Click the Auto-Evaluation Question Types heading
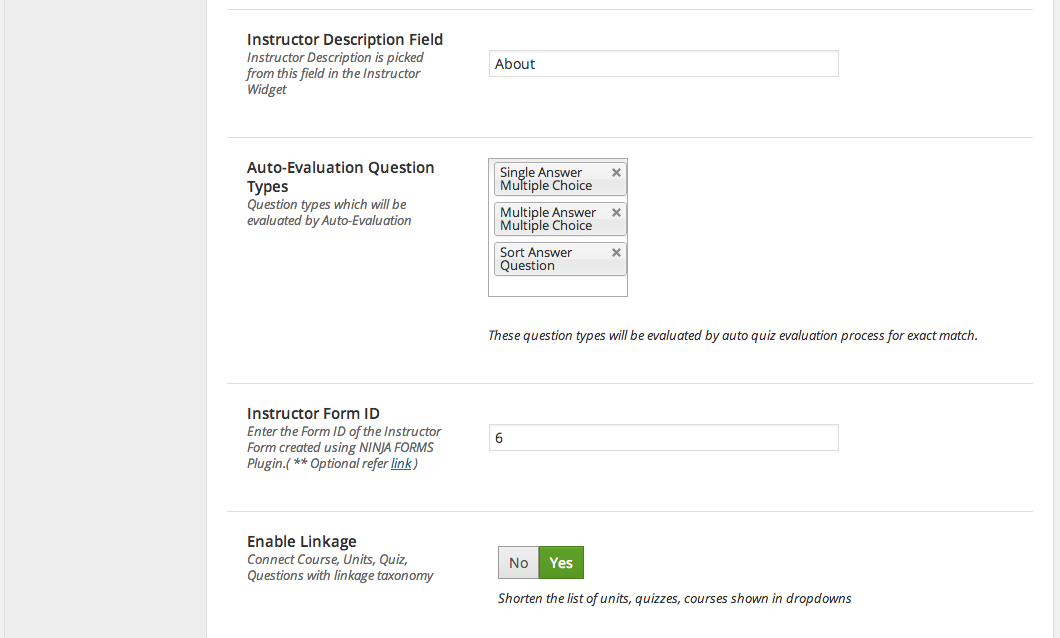The image size is (1060, 638). click(x=341, y=177)
